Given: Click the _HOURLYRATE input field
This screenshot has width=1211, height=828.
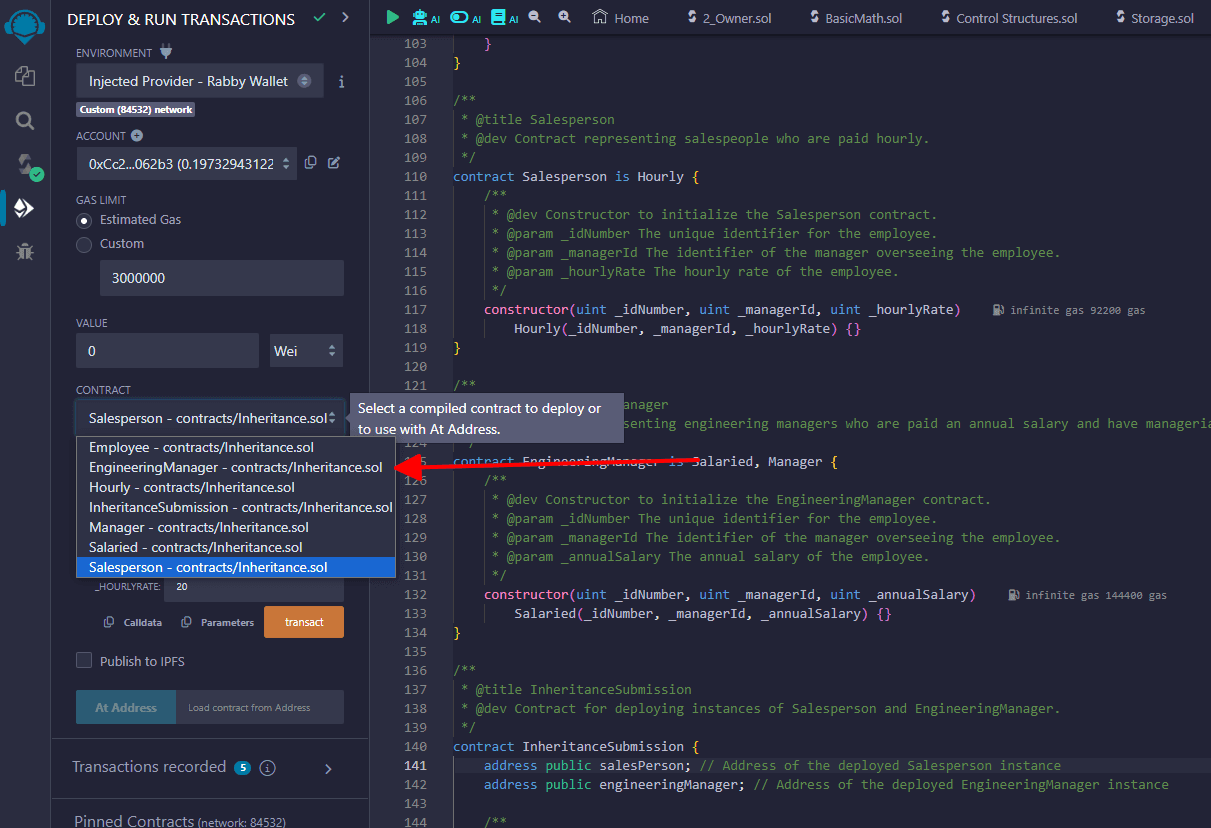Looking at the screenshot, I should (x=254, y=587).
